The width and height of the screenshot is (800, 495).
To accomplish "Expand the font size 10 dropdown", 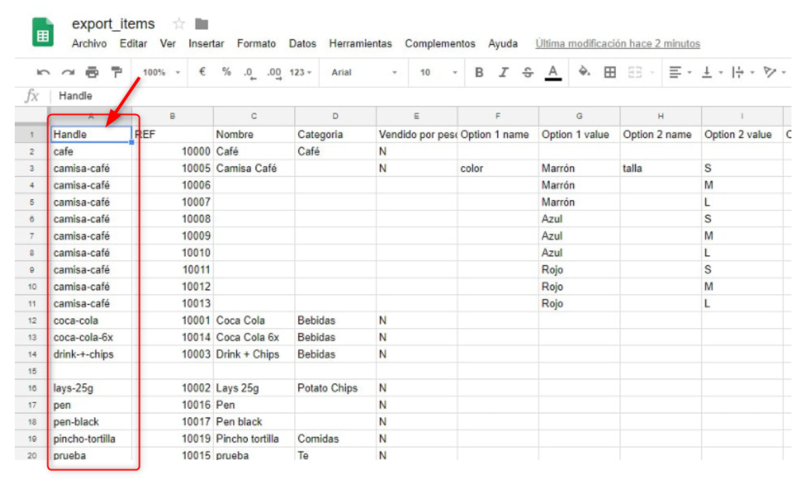I will (438, 73).
